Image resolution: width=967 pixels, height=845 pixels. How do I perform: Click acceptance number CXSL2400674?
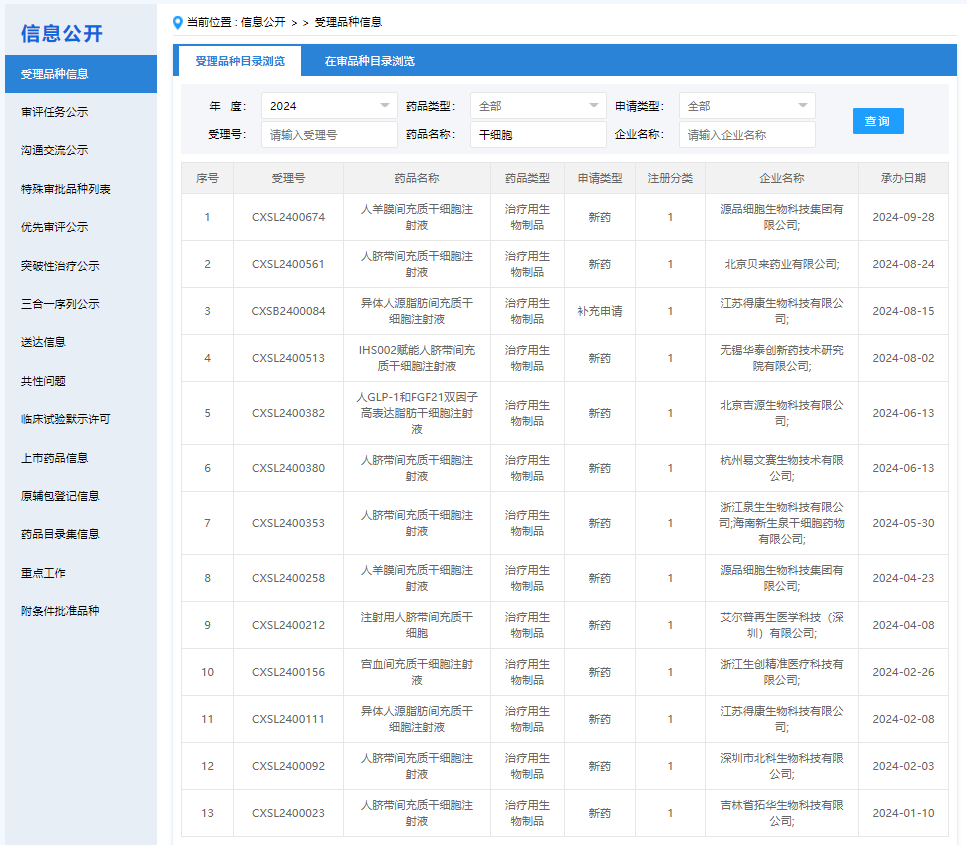click(x=288, y=217)
